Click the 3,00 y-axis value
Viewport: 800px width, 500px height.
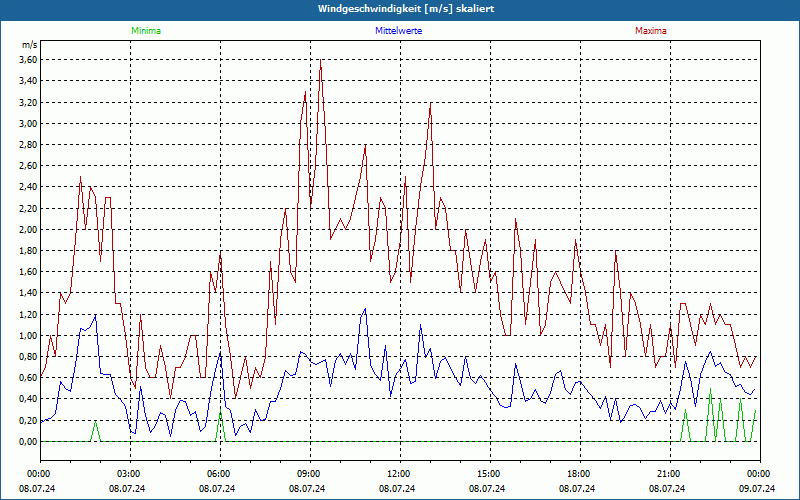tap(28, 124)
